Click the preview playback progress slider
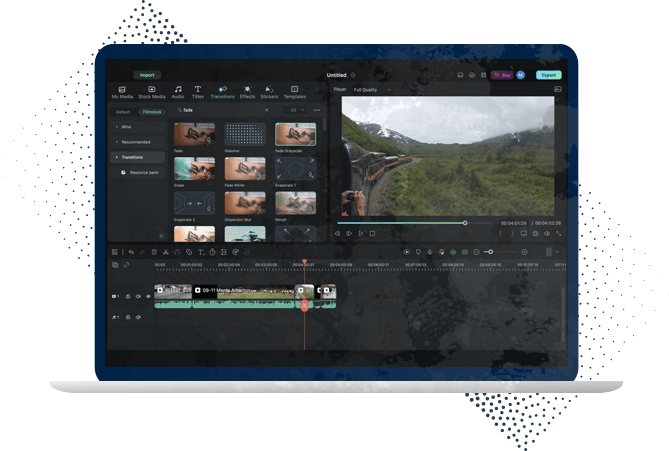 coord(420,223)
